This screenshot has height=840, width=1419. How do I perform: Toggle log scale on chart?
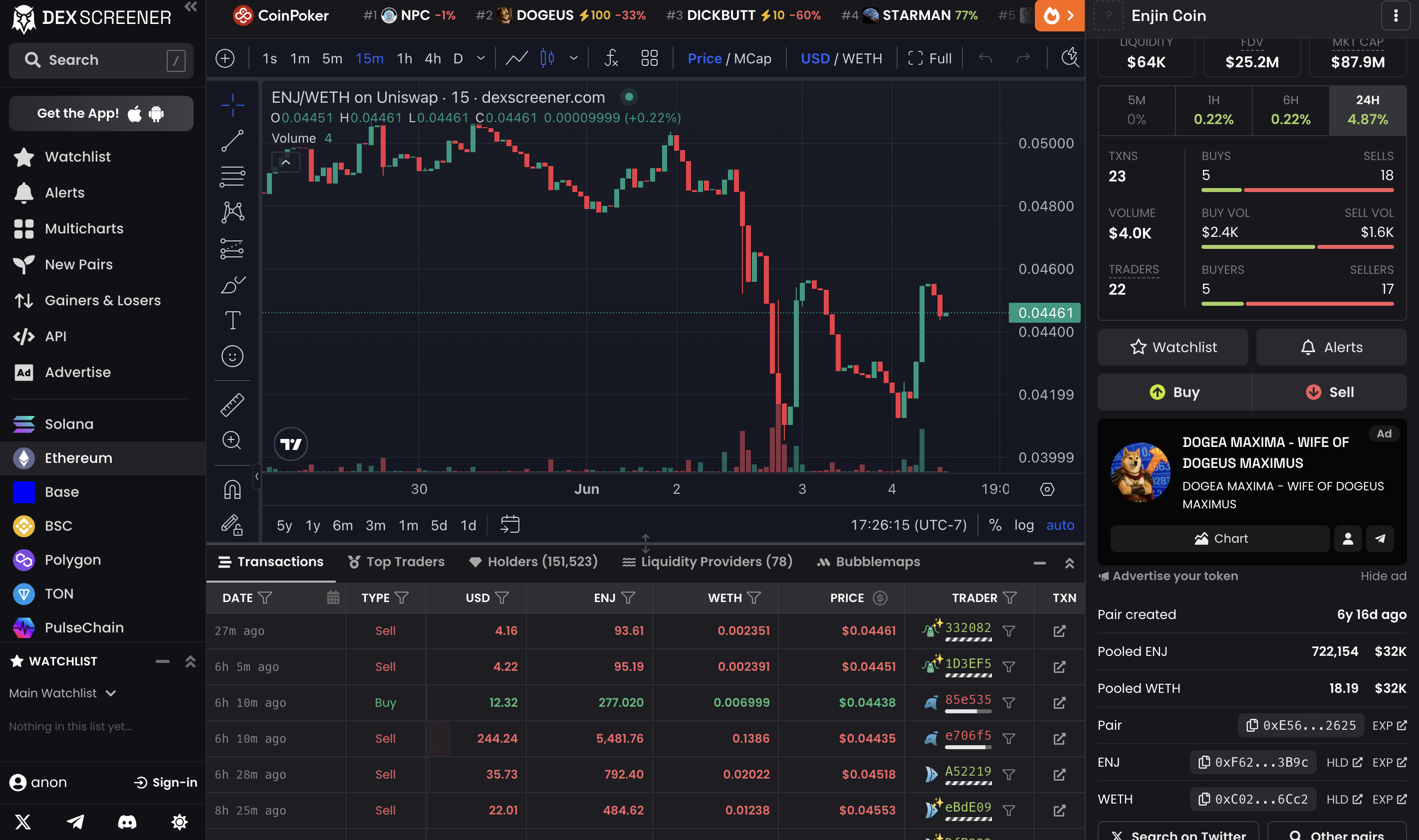pos(1023,525)
